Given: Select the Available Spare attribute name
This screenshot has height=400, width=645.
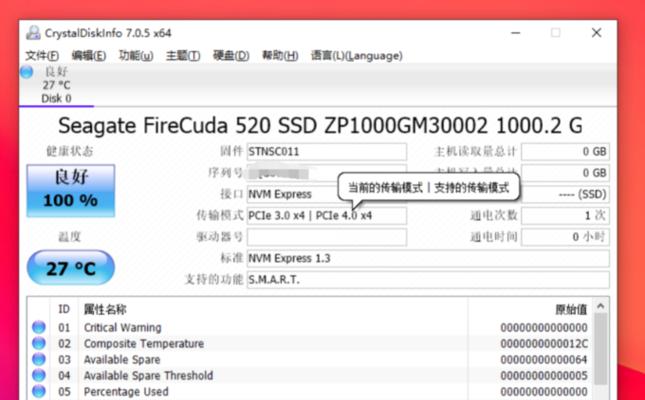Looking at the screenshot, I should tap(122, 360).
